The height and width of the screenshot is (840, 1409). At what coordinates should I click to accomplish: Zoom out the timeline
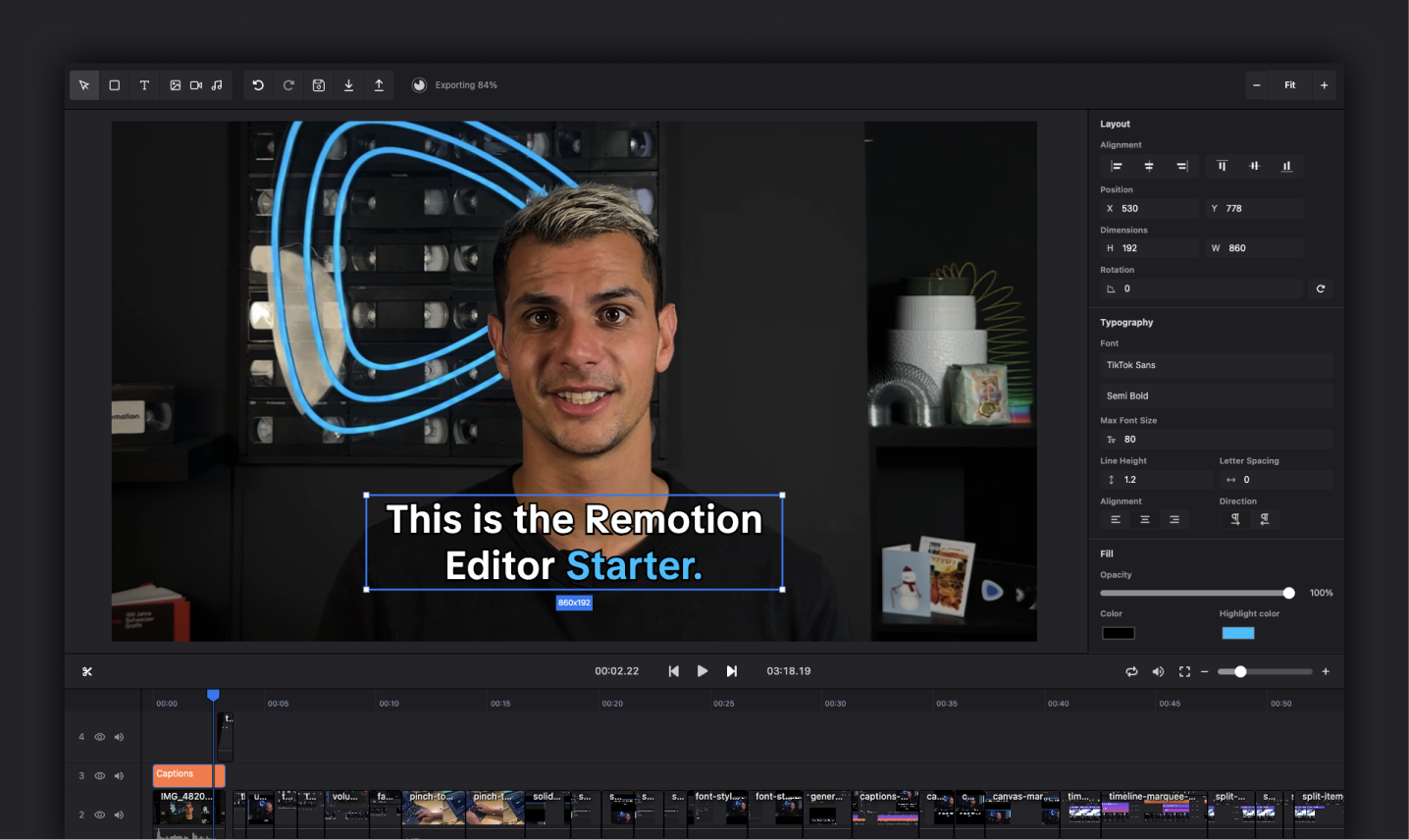coord(1205,672)
